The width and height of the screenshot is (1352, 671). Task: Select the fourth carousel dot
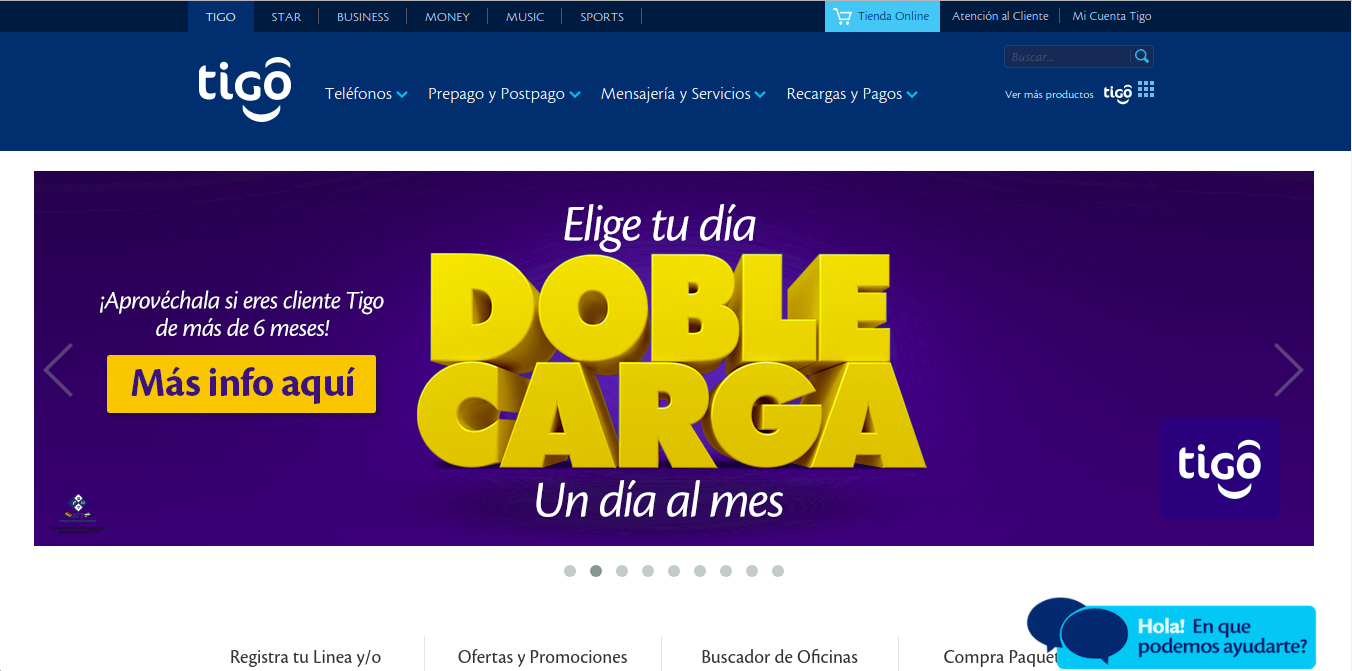(x=648, y=571)
